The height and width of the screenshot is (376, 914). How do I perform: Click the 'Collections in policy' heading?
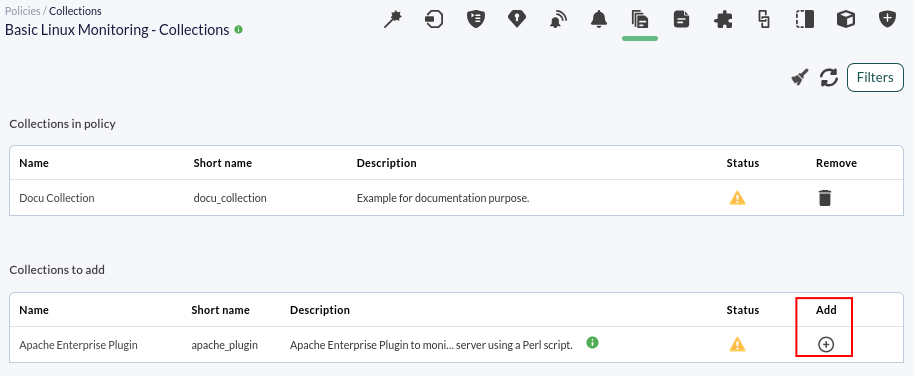(62, 124)
